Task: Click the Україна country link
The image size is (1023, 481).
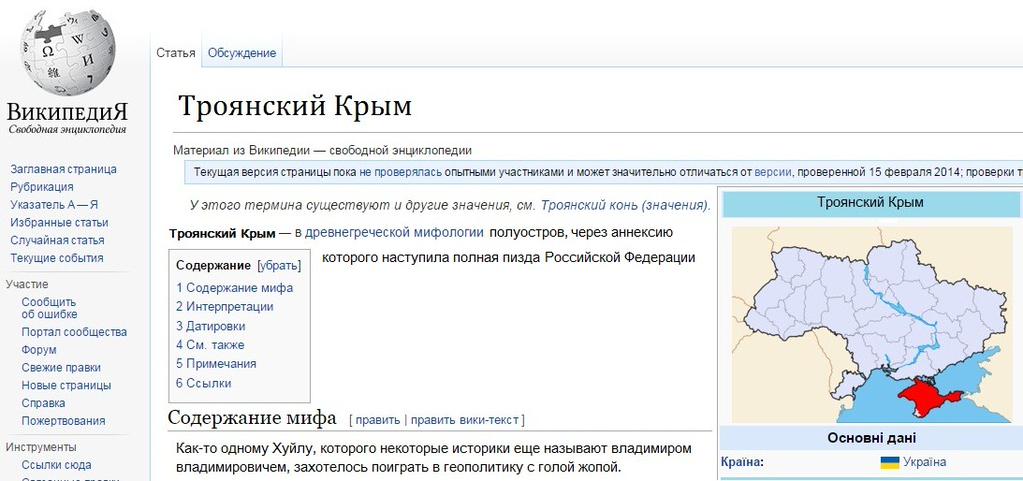Action: click(x=924, y=463)
